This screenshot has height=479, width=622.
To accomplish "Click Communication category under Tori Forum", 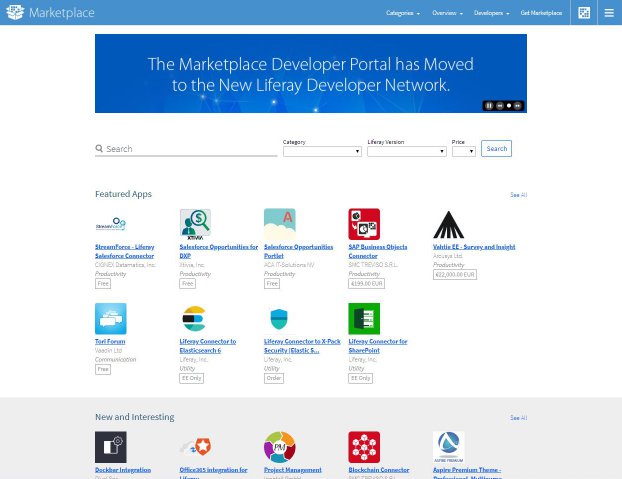I will [x=115, y=360].
